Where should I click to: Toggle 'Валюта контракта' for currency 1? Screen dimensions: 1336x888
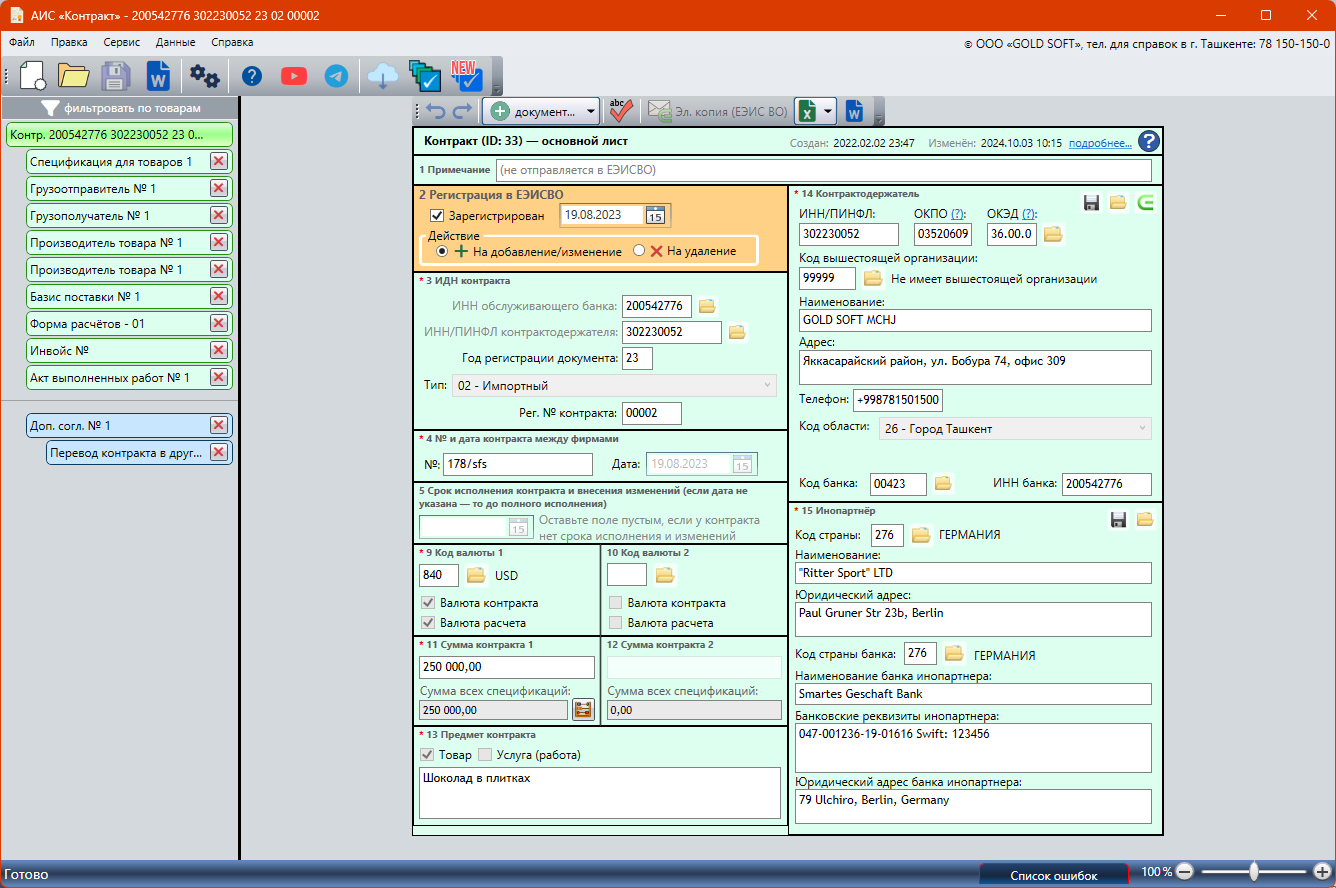pos(427,603)
